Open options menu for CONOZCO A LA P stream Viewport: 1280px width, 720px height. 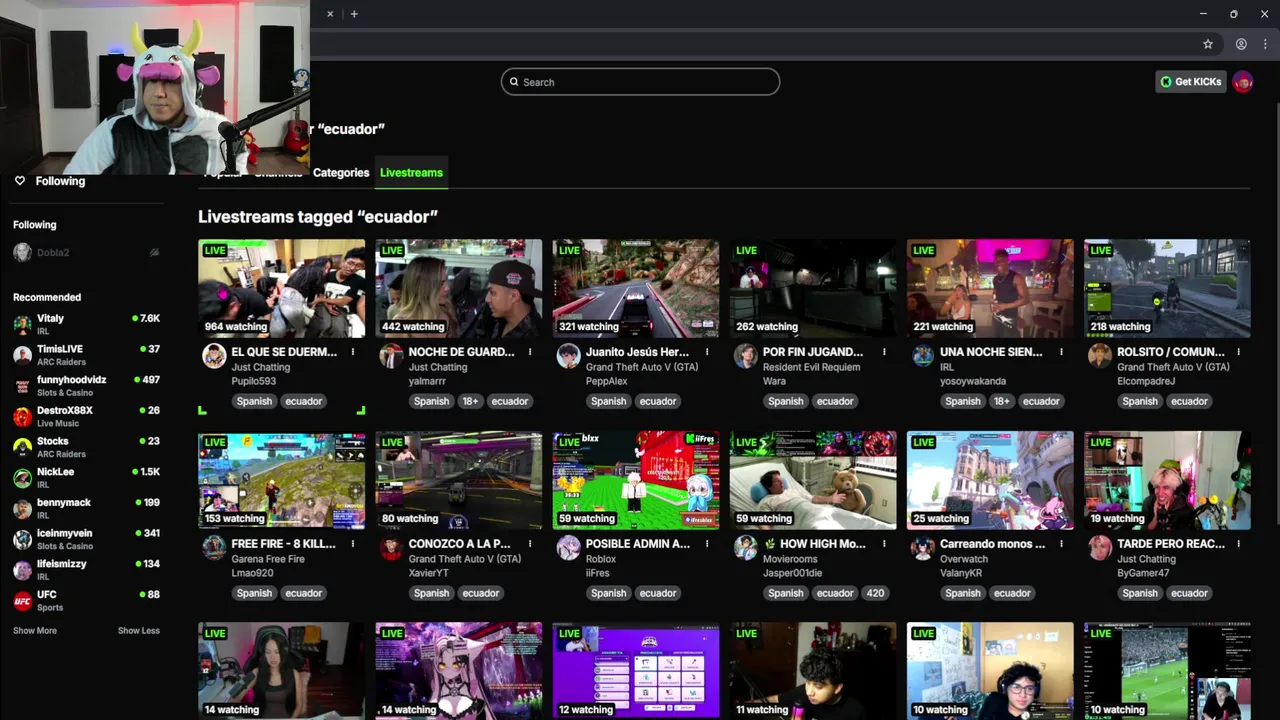pos(530,544)
